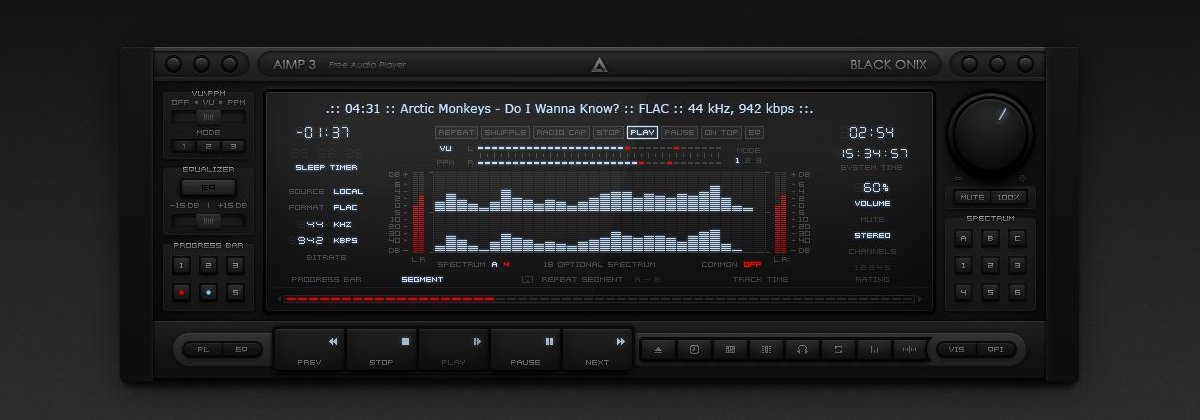Select spectrum type A

(963, 238)
